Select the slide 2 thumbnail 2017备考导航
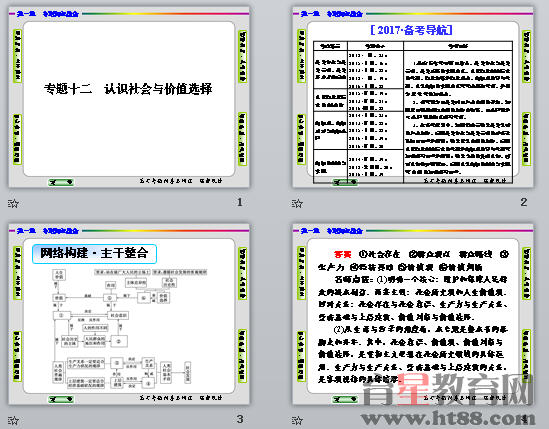 click(x=413, y=97)
